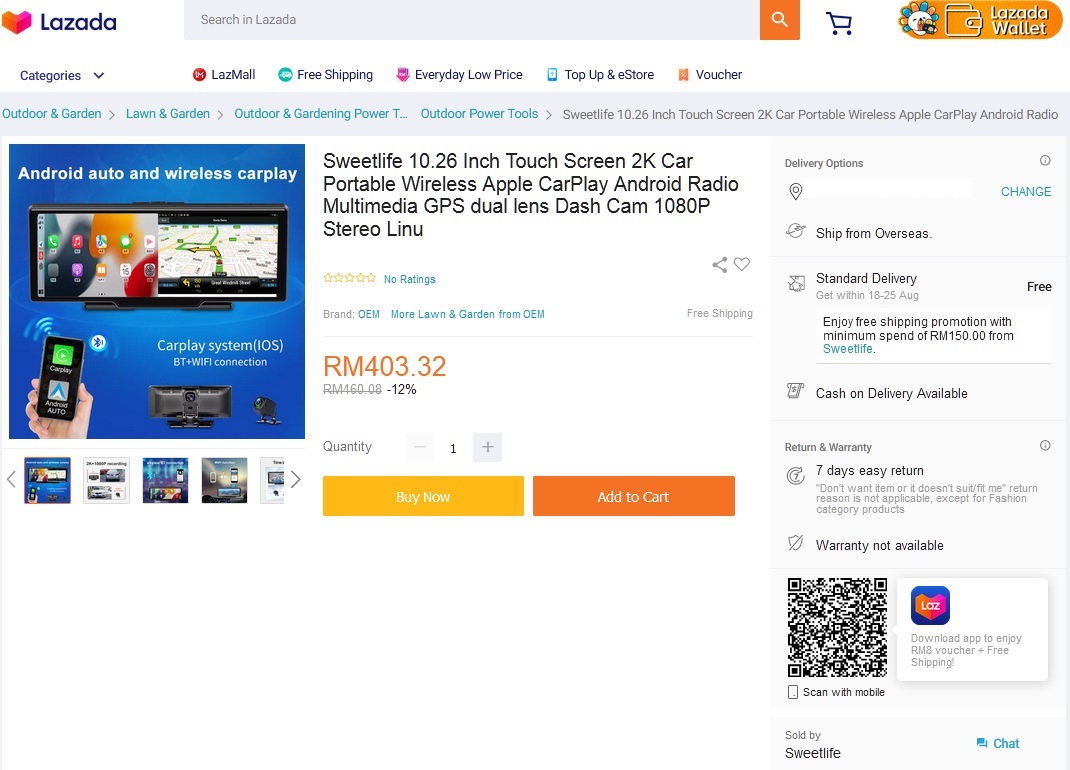Click Delivery Options info icon
This screenshot has width=1070, height=770.
click(x=1045, y=160)
